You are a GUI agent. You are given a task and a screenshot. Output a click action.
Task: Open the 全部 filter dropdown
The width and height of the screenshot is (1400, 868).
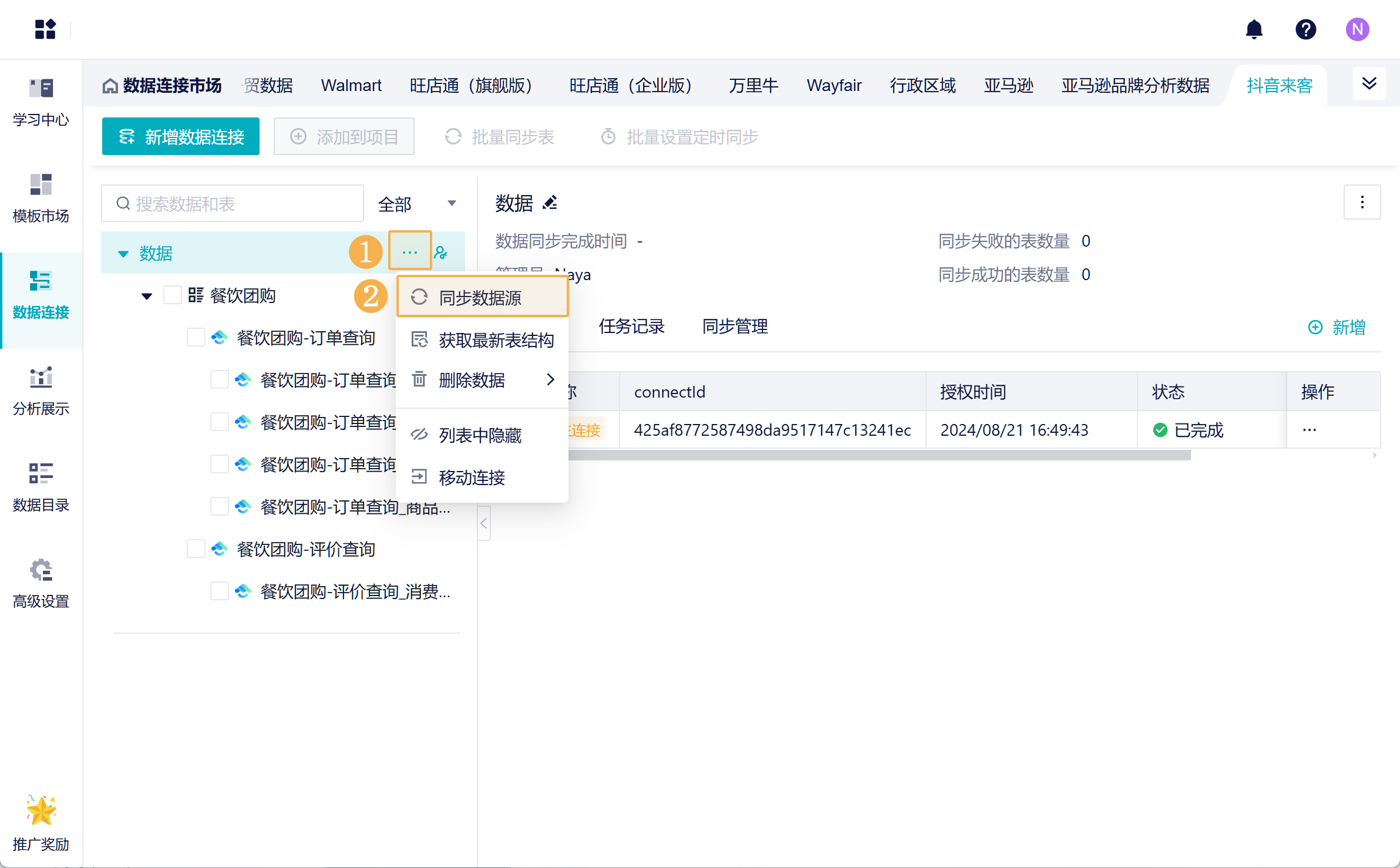[x=417, y=204]
